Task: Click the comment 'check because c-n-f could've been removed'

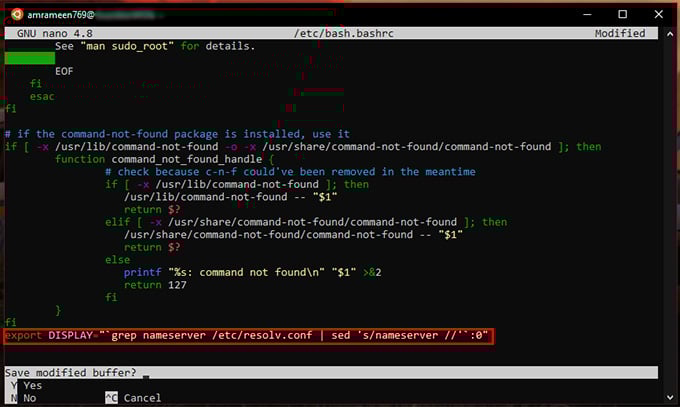Action: (290, 172)
